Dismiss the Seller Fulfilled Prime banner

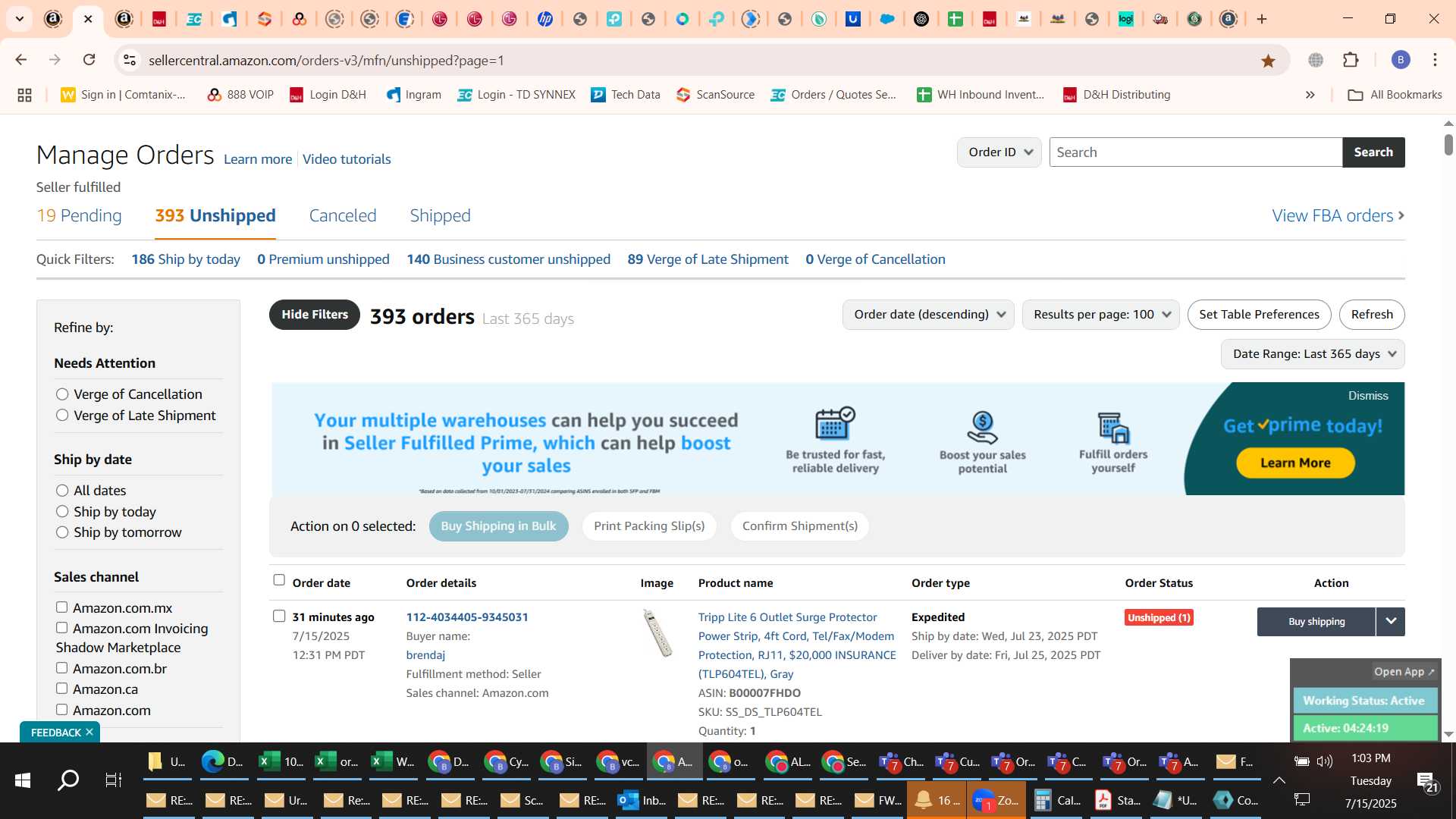click(x=1368, y=396)
